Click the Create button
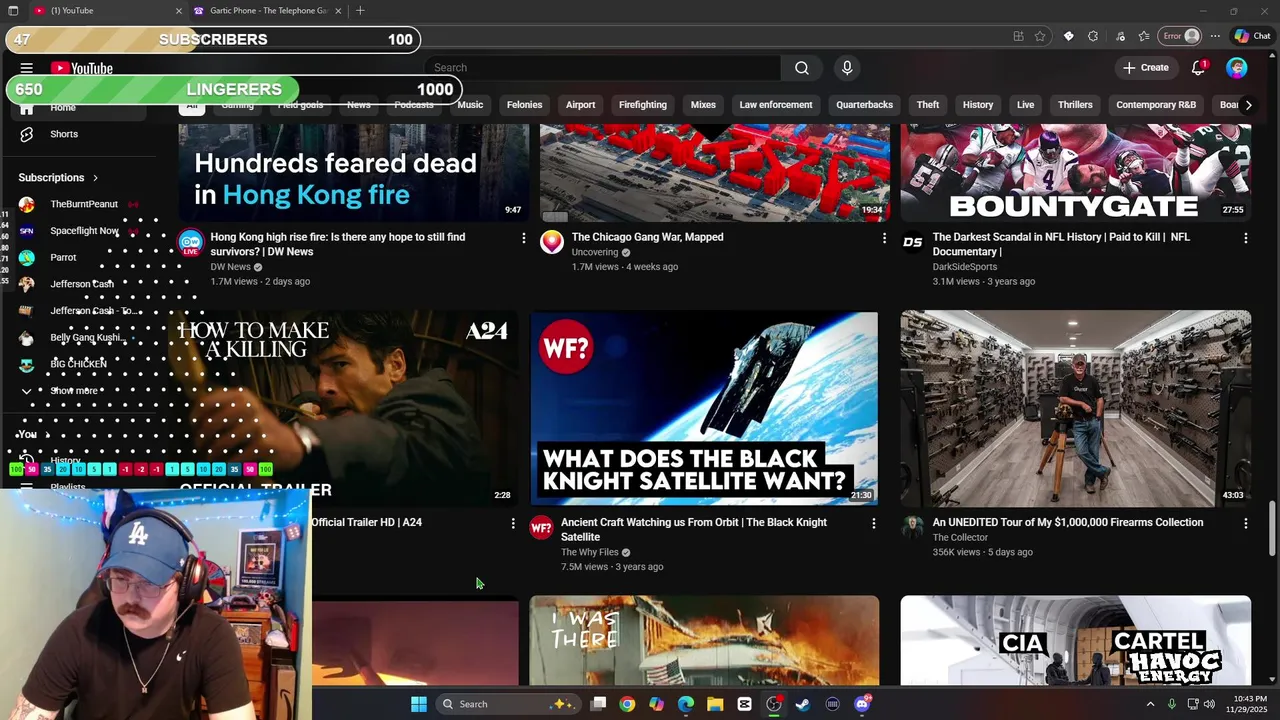 pyautogui.click(x=1145, y=68)
